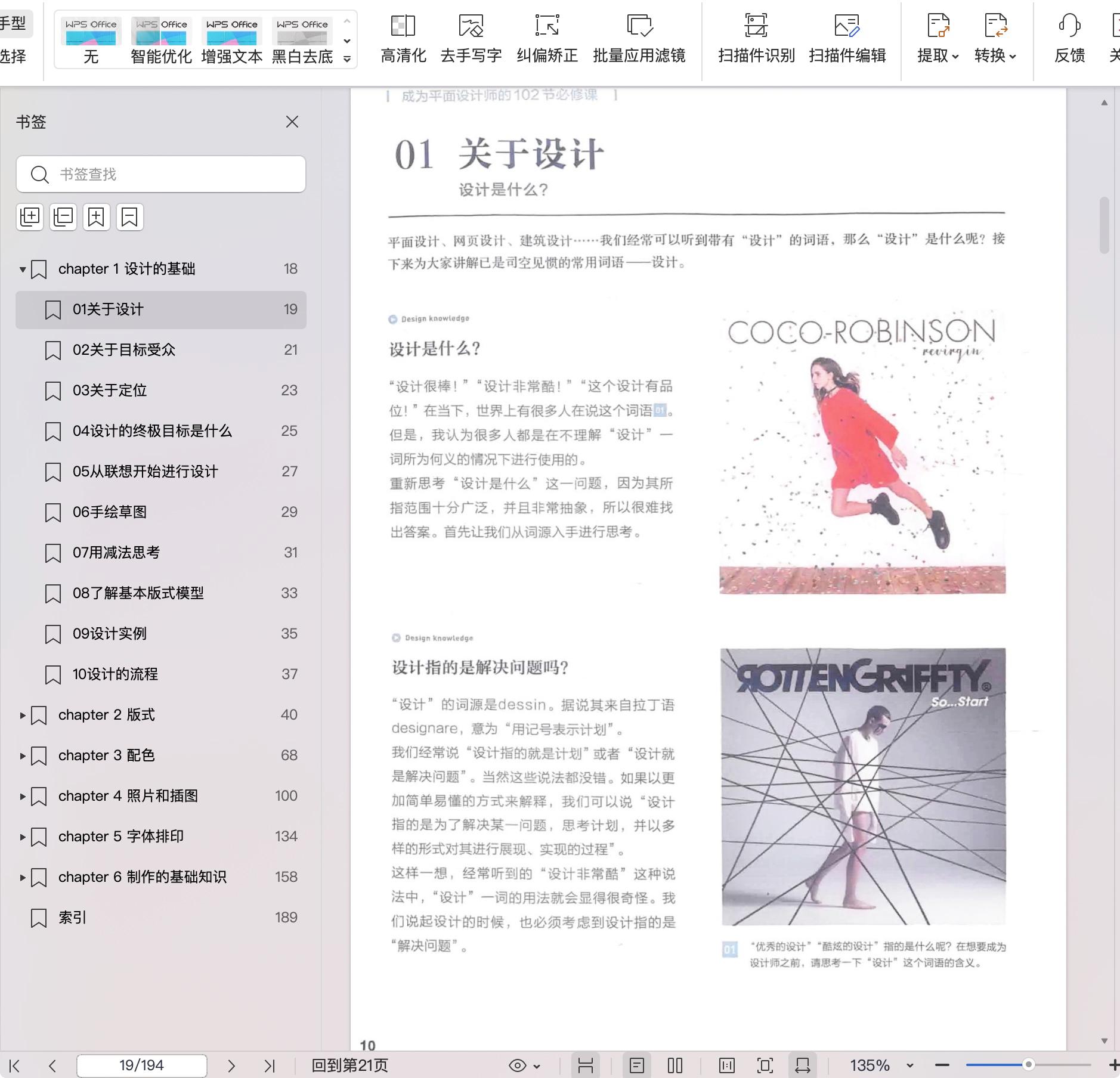This screenshot has width=1120, height=1078.
Task: Toggle single-page view mode
Action: (636, 1065)
